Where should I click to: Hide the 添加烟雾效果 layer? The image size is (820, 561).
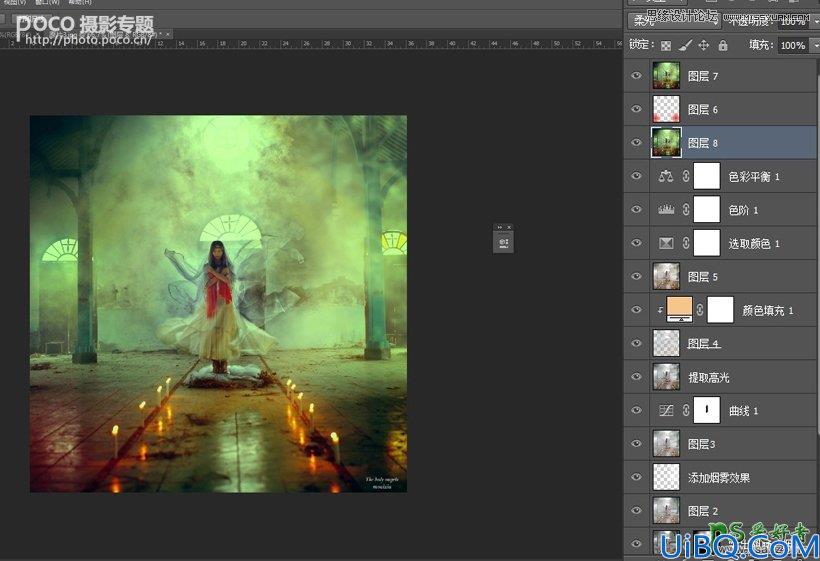point(636,477)
